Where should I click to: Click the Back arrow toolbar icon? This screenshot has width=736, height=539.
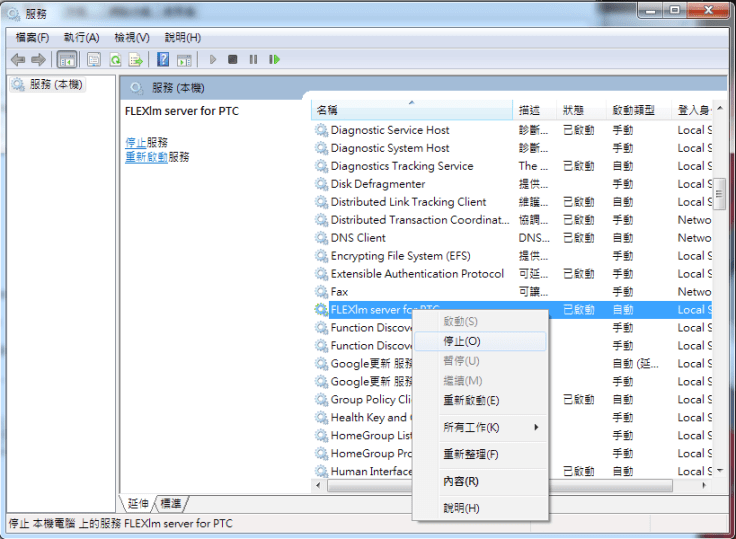tap(18, 60)
